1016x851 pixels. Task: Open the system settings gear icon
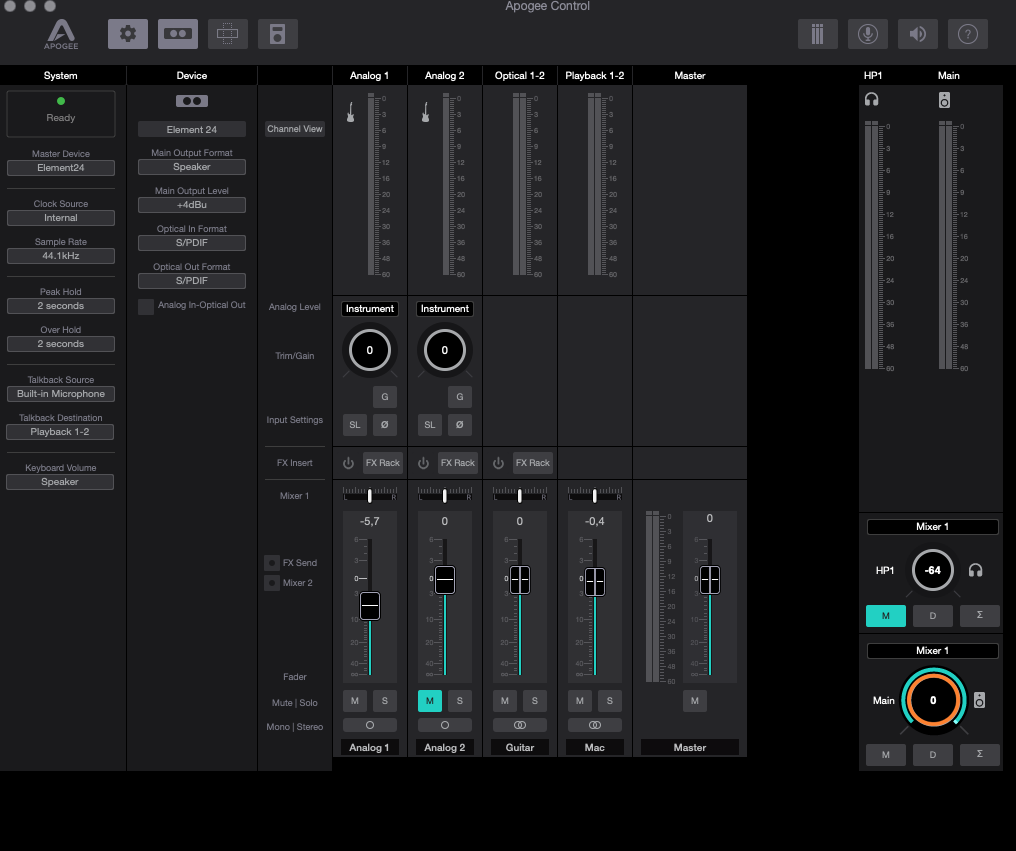pos(128,34)
